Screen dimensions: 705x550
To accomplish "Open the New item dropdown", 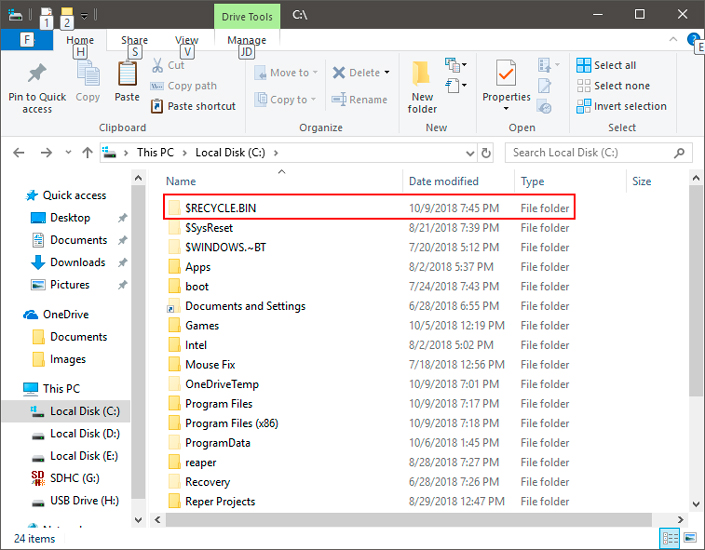I will click(456, 65).
